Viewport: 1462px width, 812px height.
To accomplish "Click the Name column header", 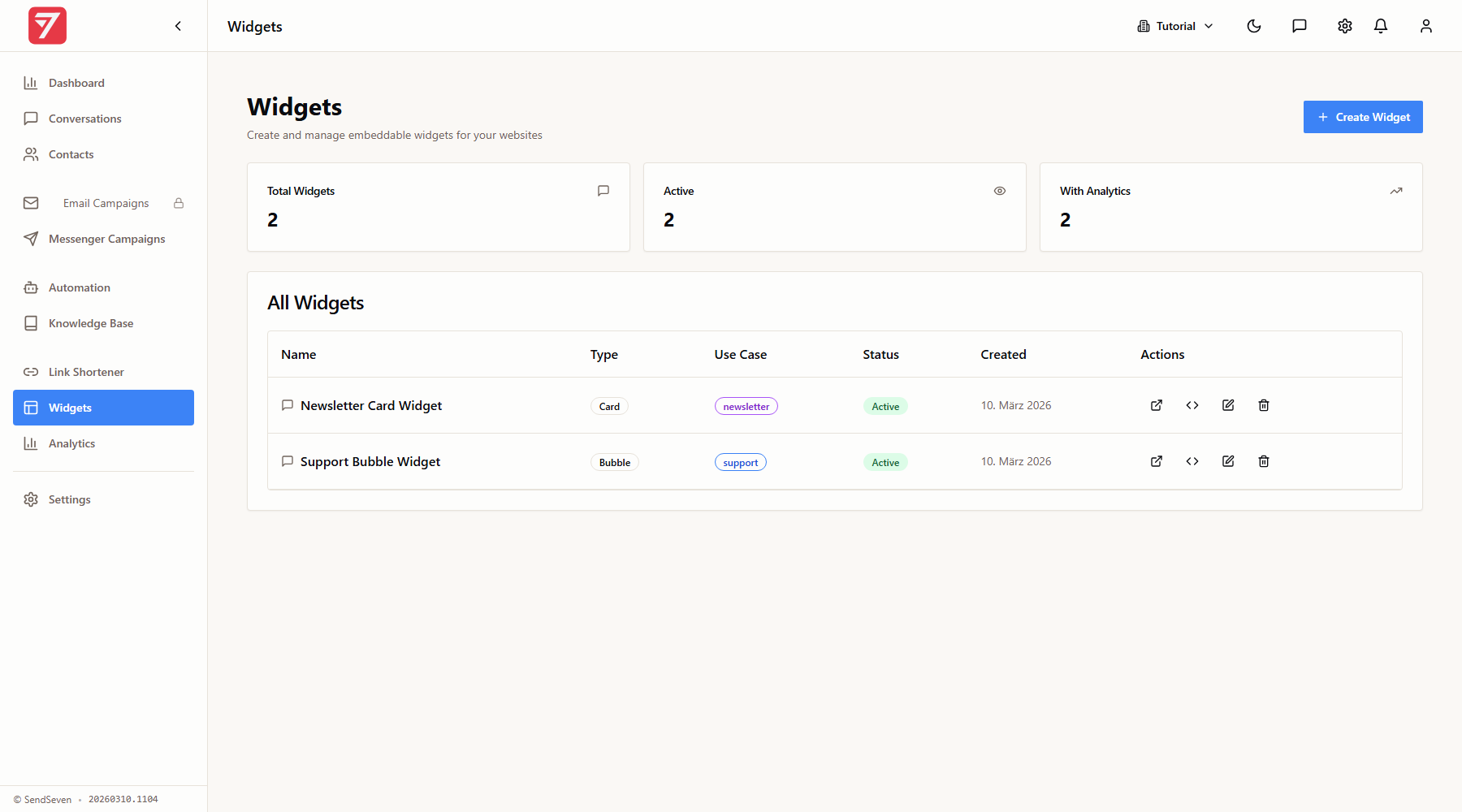I will click(299, 354).
